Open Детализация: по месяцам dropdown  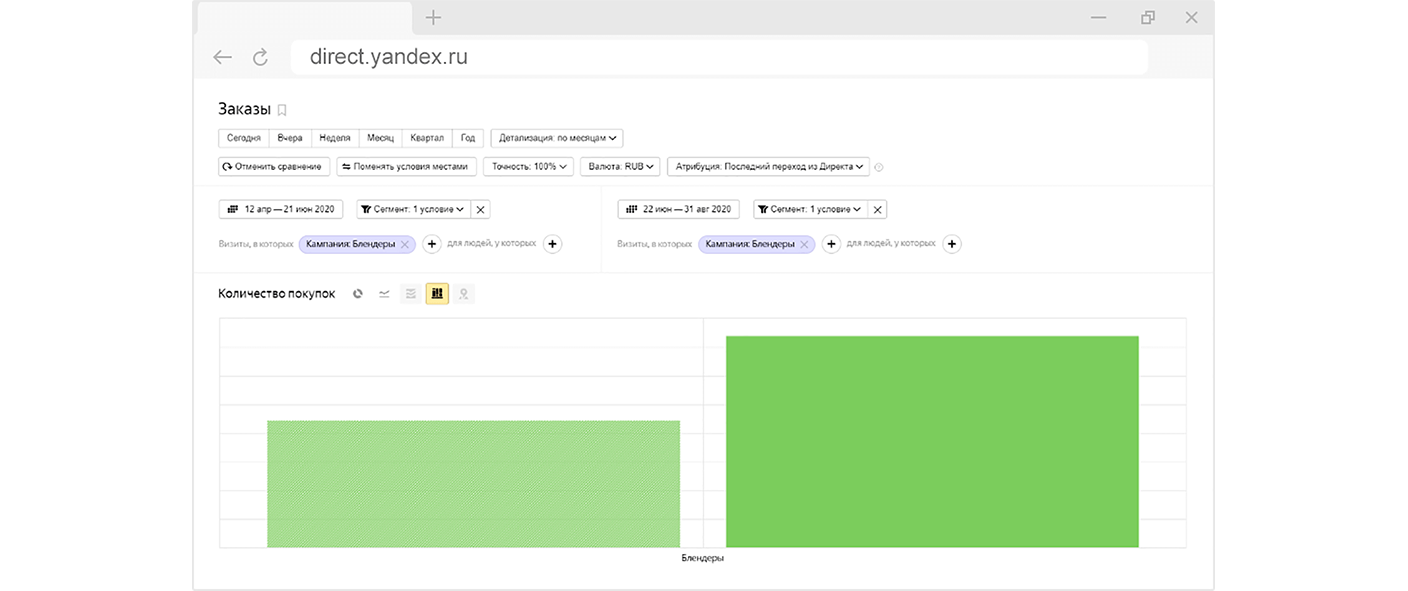tap(557, 139)
